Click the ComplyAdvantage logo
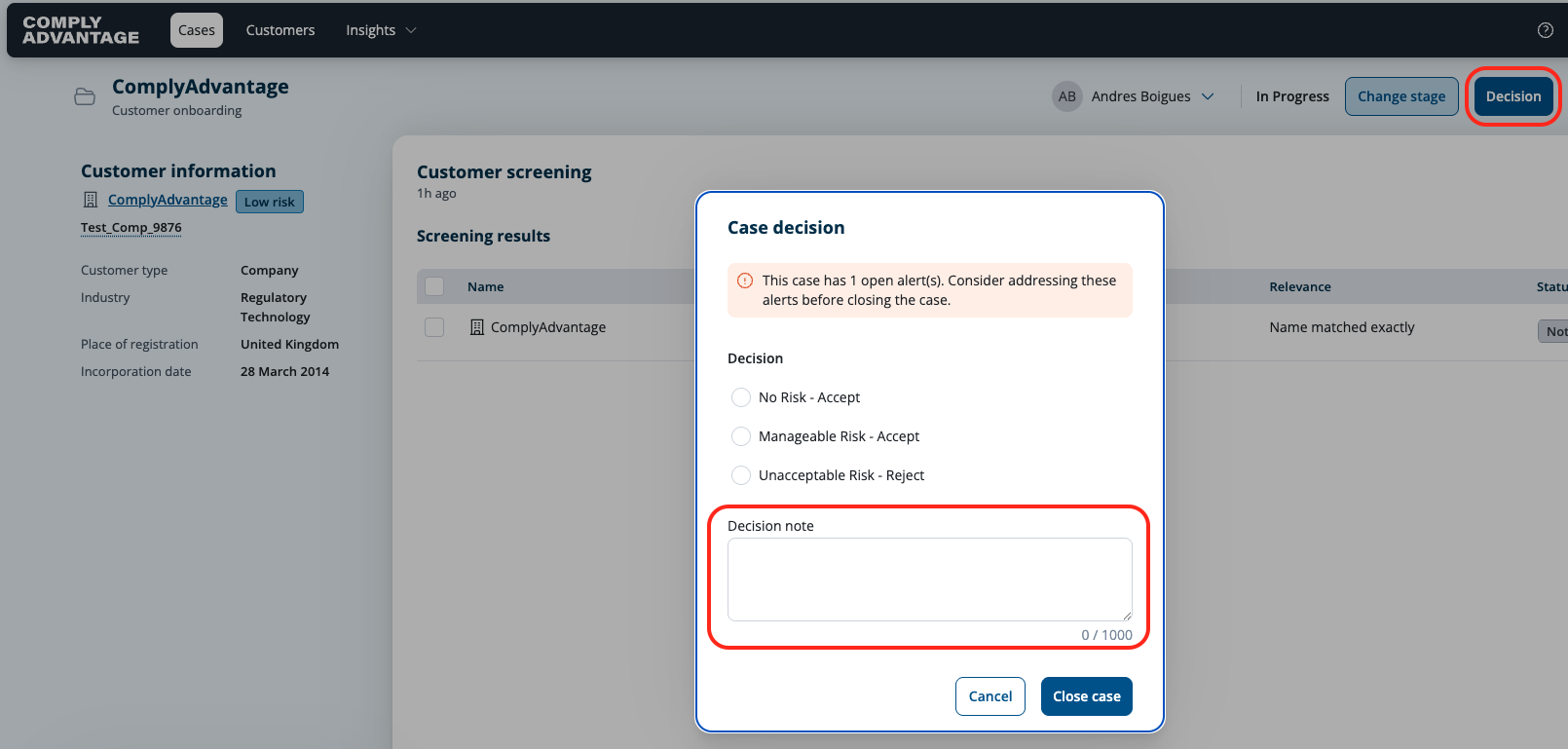The image size is (1568, 749). pyautogui.click(x=81, y=30)
